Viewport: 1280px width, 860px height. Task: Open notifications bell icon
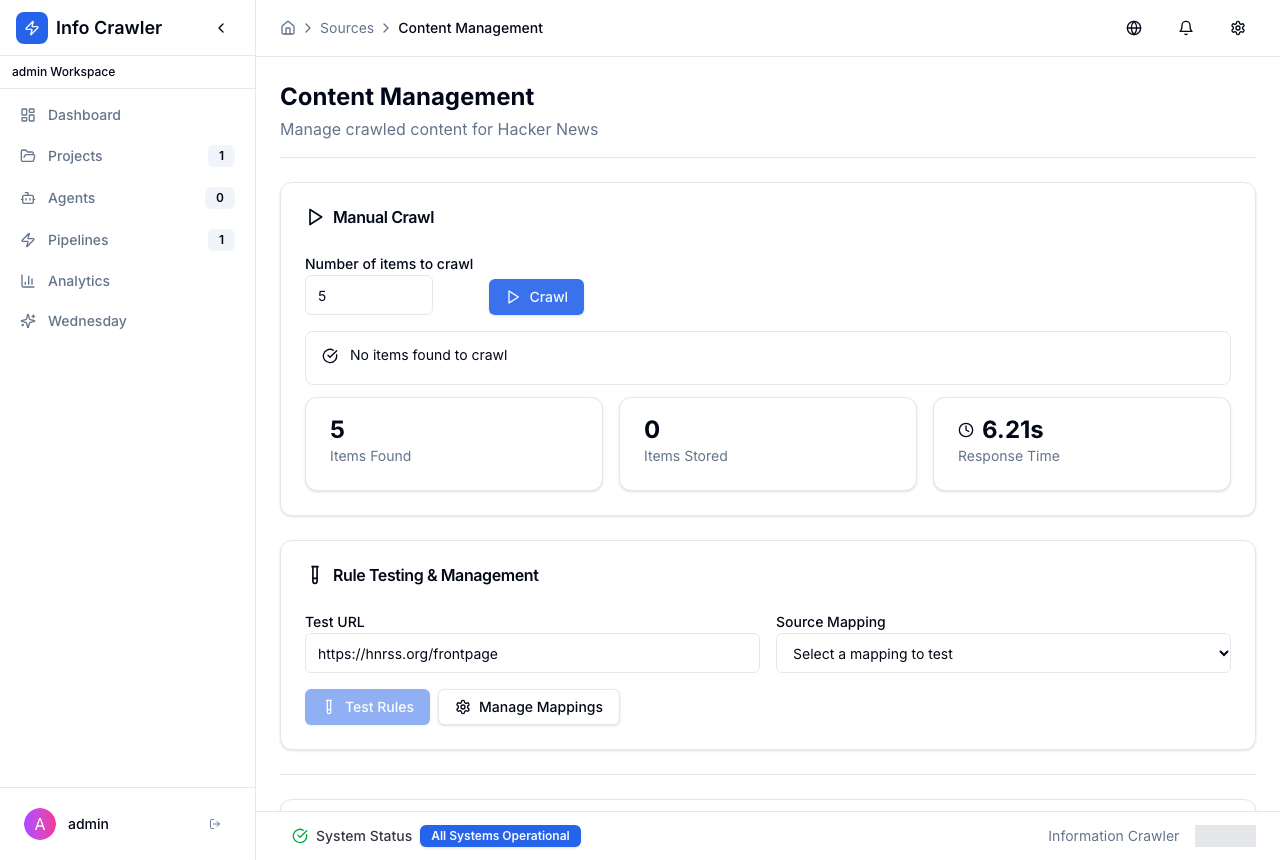tap(1186, 28)
